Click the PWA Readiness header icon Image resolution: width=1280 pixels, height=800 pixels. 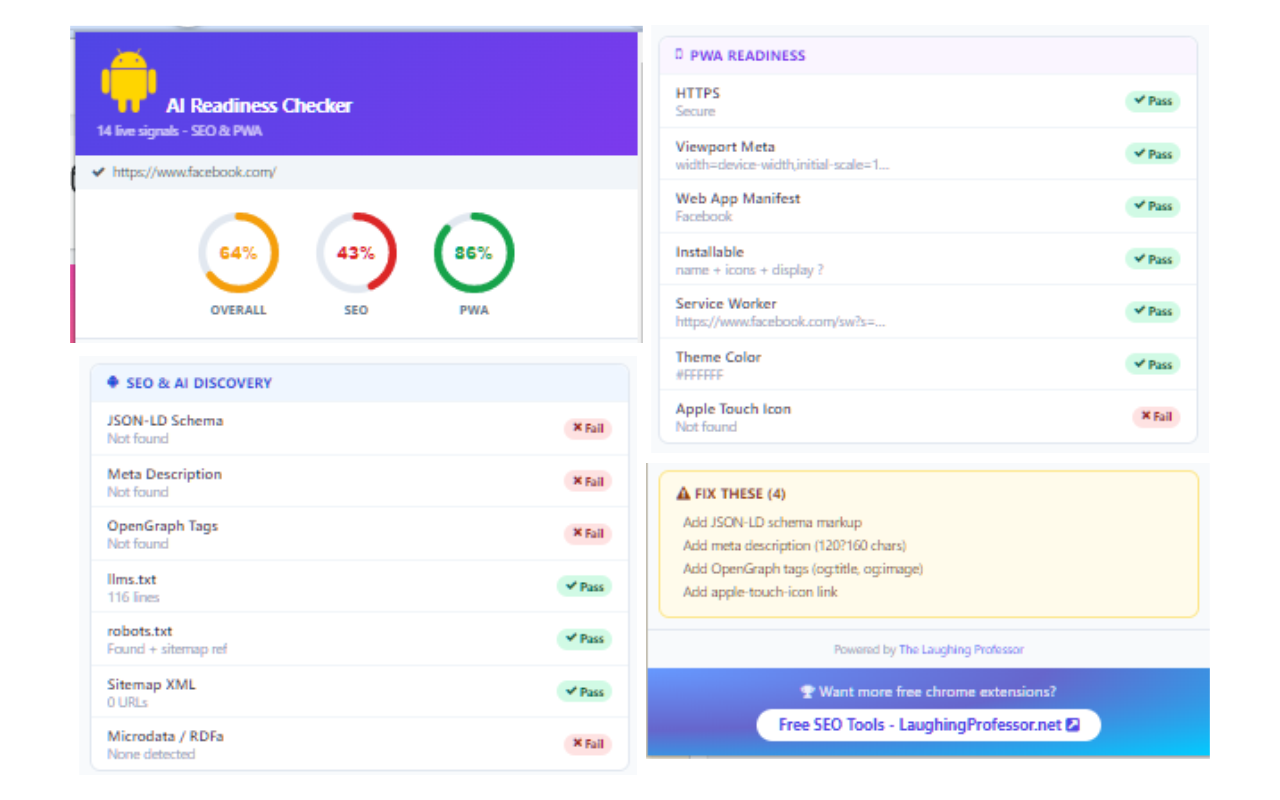click(680, 55)
